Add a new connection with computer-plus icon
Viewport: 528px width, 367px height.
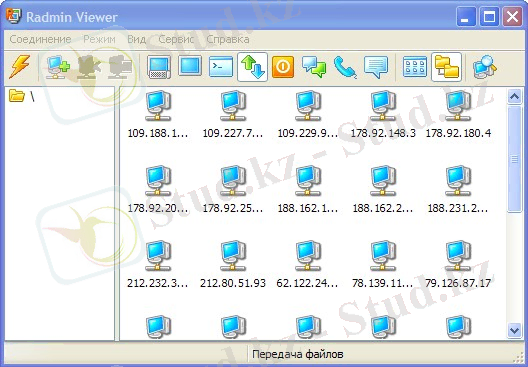tap(58, 67)
